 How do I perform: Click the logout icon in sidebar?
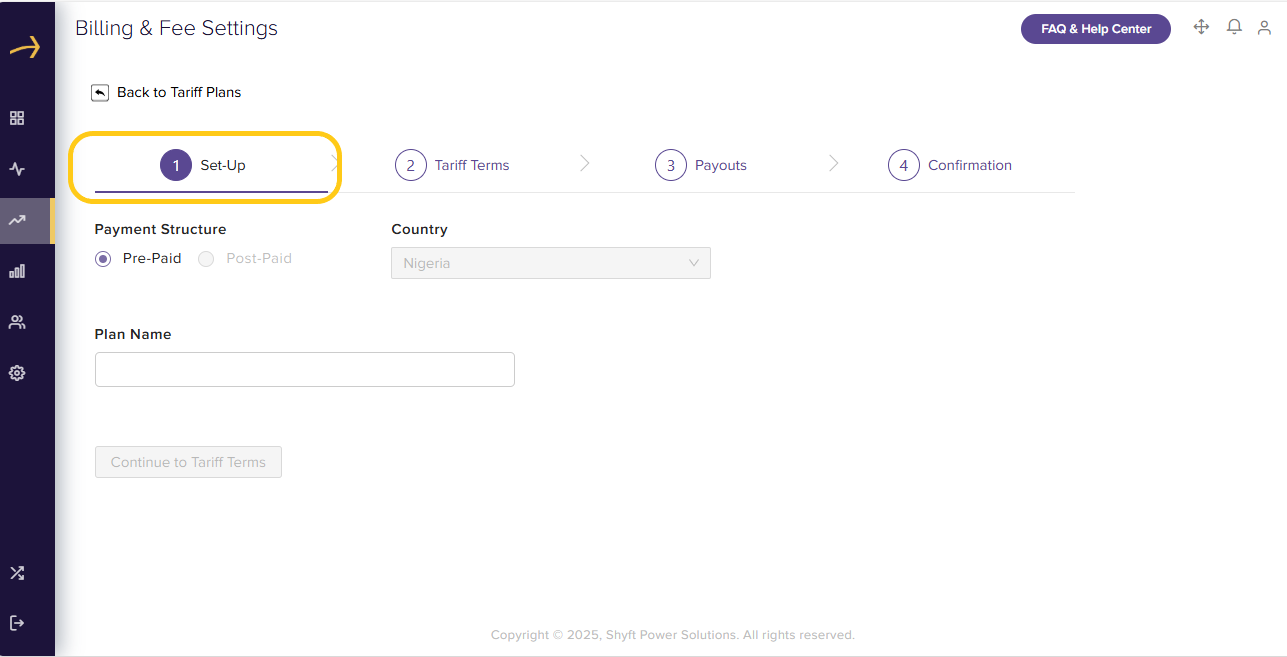point(17,623)
